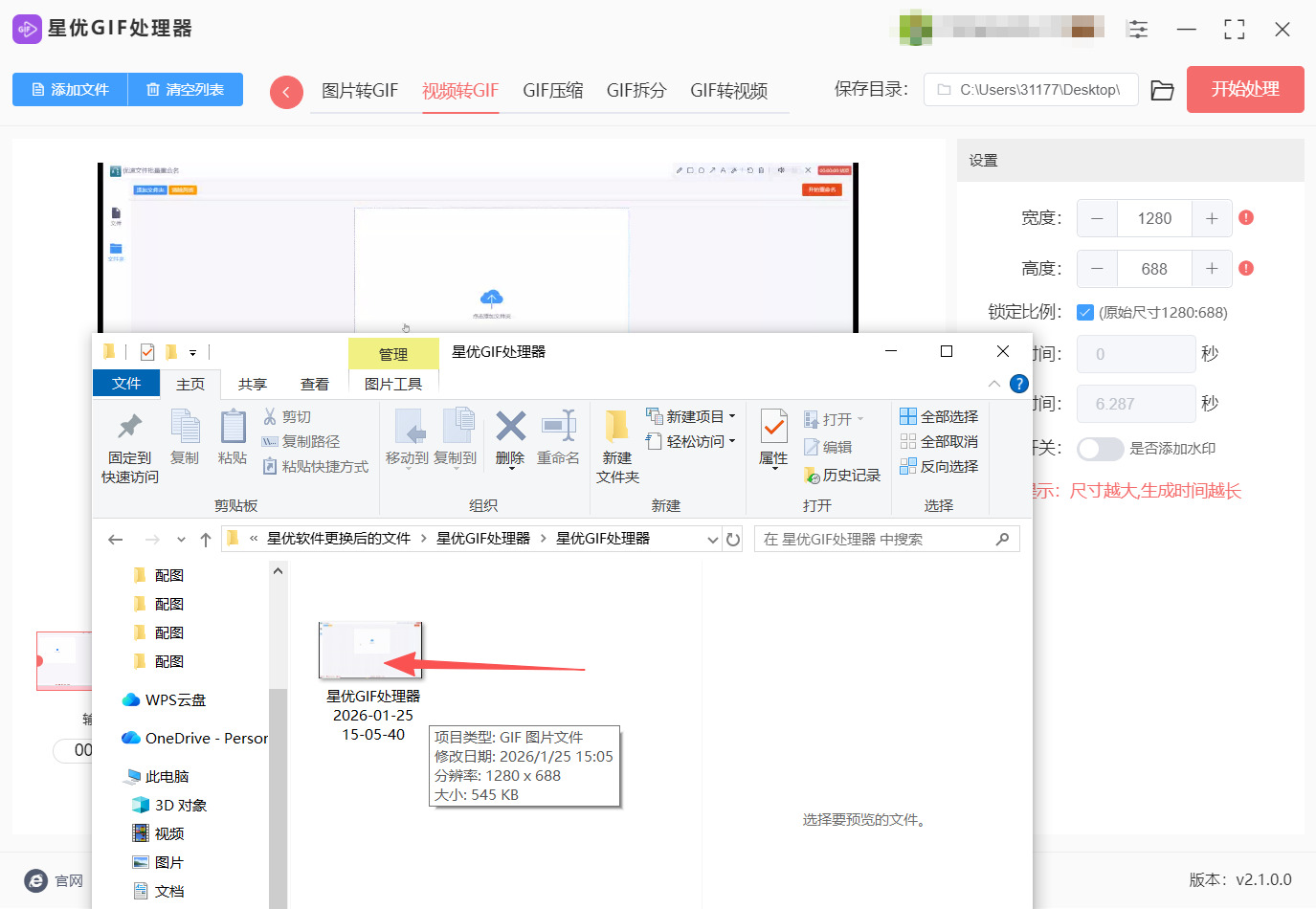Click 编辑 (edit) in the ribbon's open group
This screenshot has height=909, width=1316.
point(828,448)
